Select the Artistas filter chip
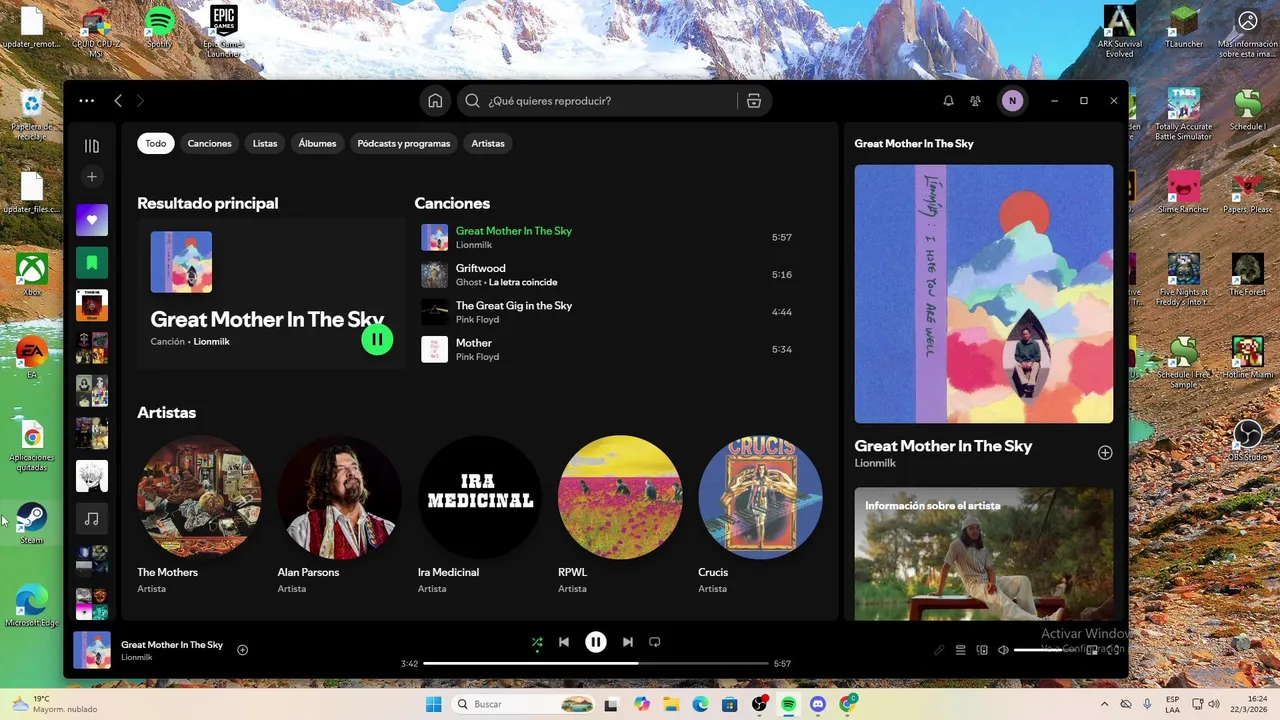This screenshot has width=1280, height=720. [488, 143]
